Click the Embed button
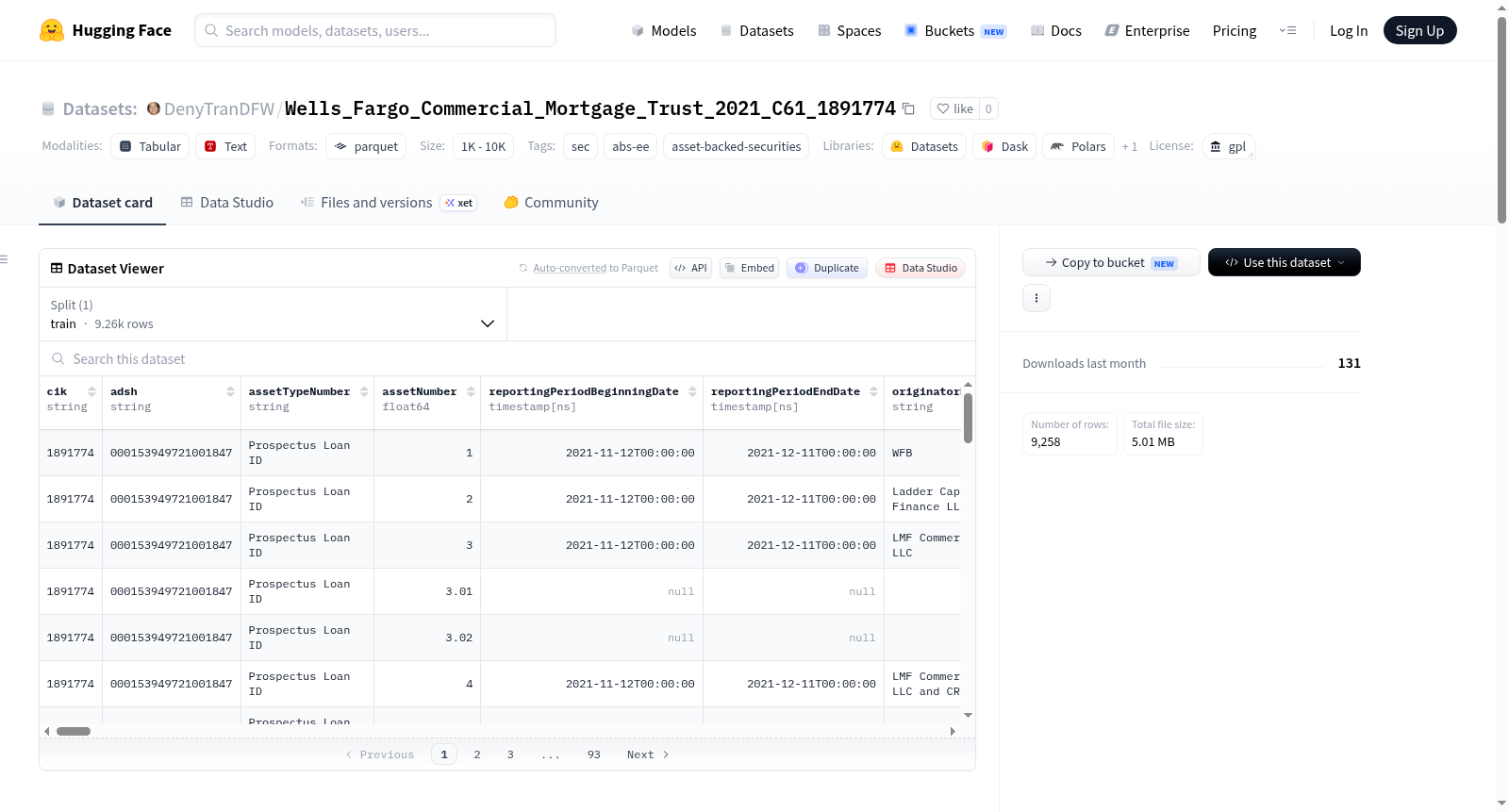Viewport: 1509px width, 812px height. (x=749, y=268)
